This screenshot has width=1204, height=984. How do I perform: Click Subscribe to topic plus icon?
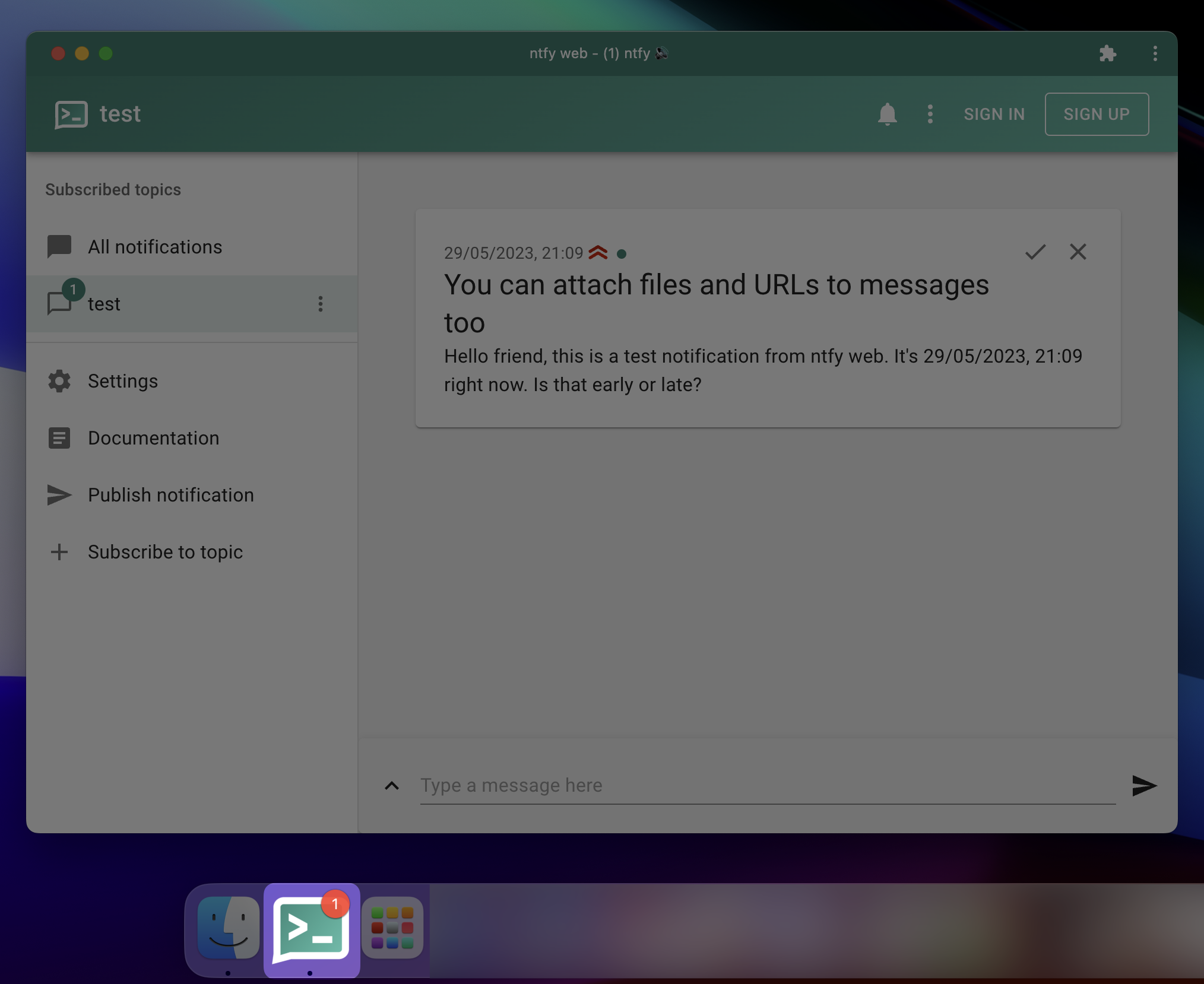(x=59, y=552)
